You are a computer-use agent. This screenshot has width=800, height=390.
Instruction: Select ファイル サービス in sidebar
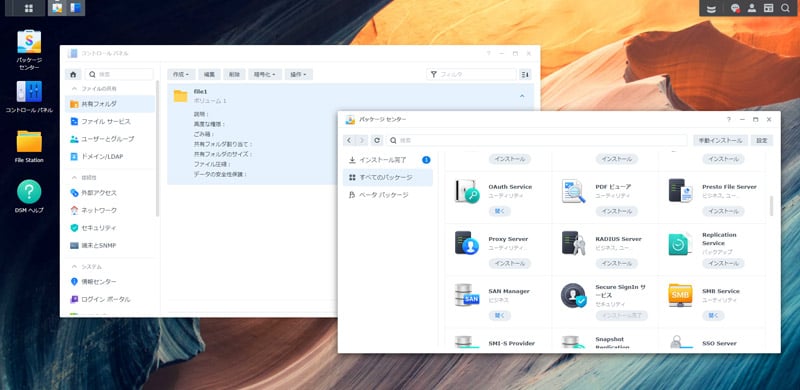(110, 121)
